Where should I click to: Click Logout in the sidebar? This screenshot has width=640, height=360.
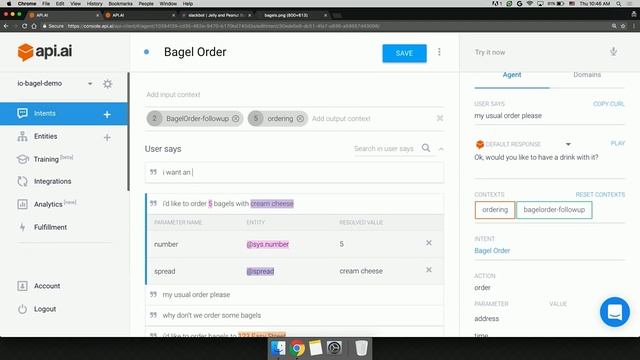click(45, 309)
